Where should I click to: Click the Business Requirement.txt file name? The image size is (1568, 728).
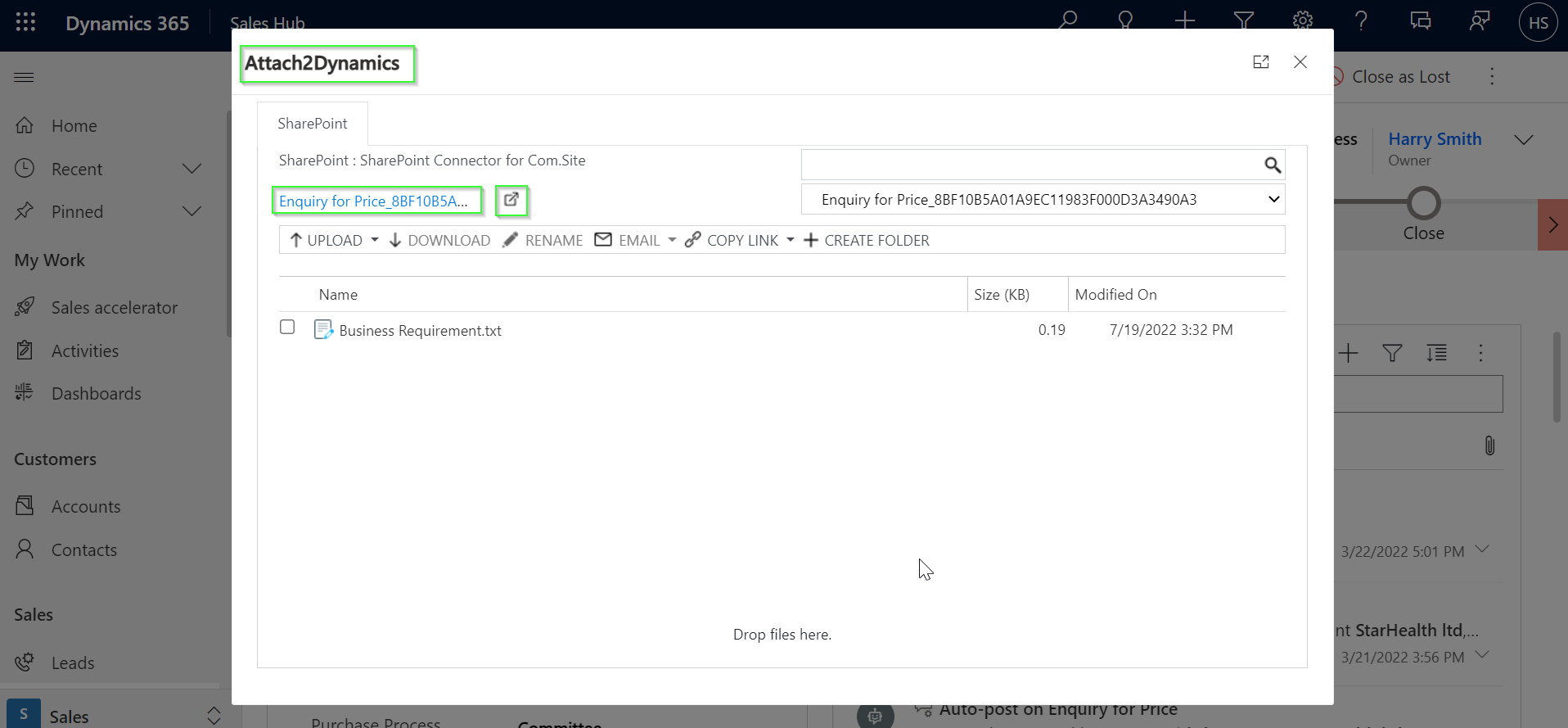tap(420, 330)
